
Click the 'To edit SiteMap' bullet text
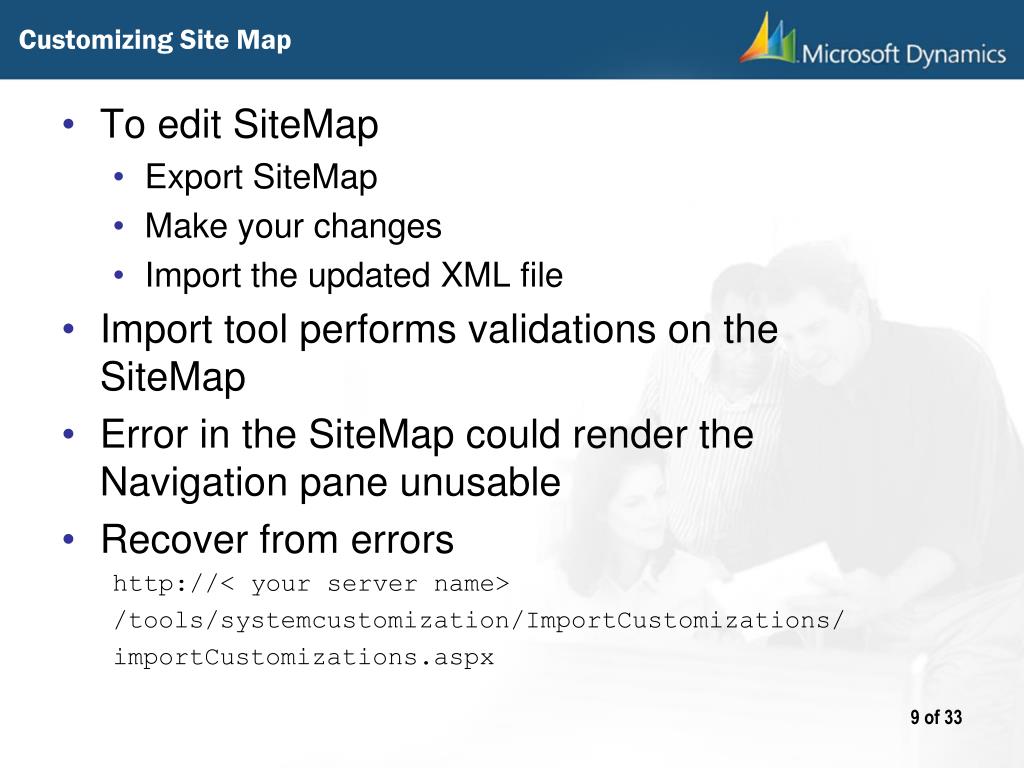pos(239,123)
